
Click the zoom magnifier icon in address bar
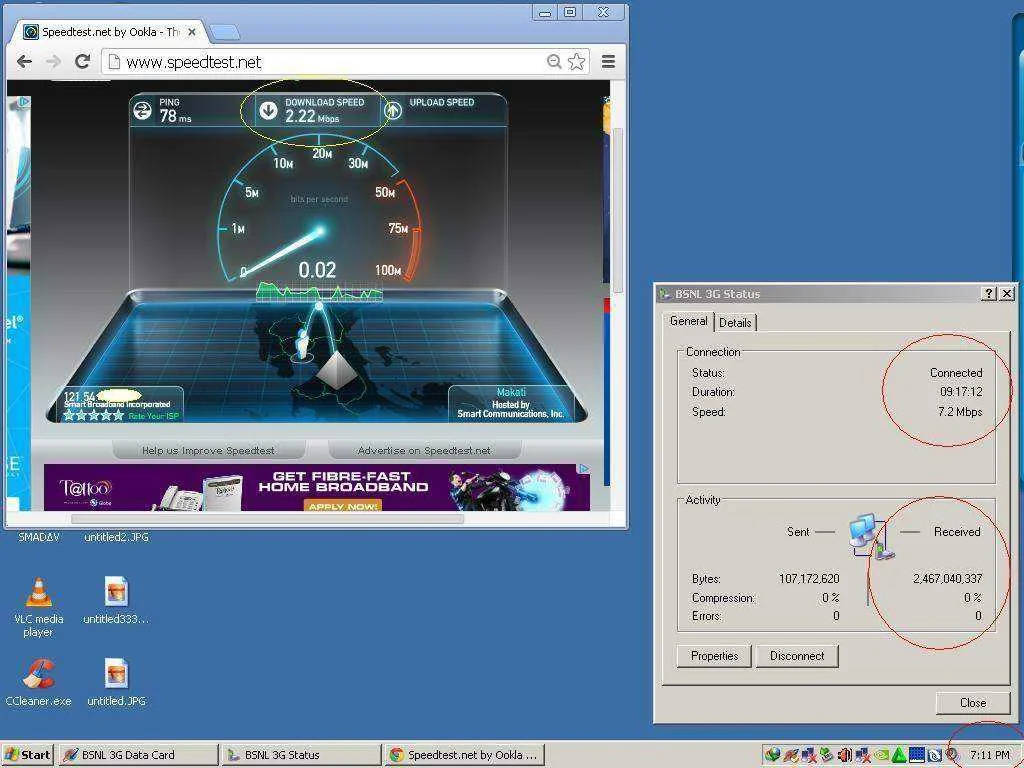[x=554, y=61]
